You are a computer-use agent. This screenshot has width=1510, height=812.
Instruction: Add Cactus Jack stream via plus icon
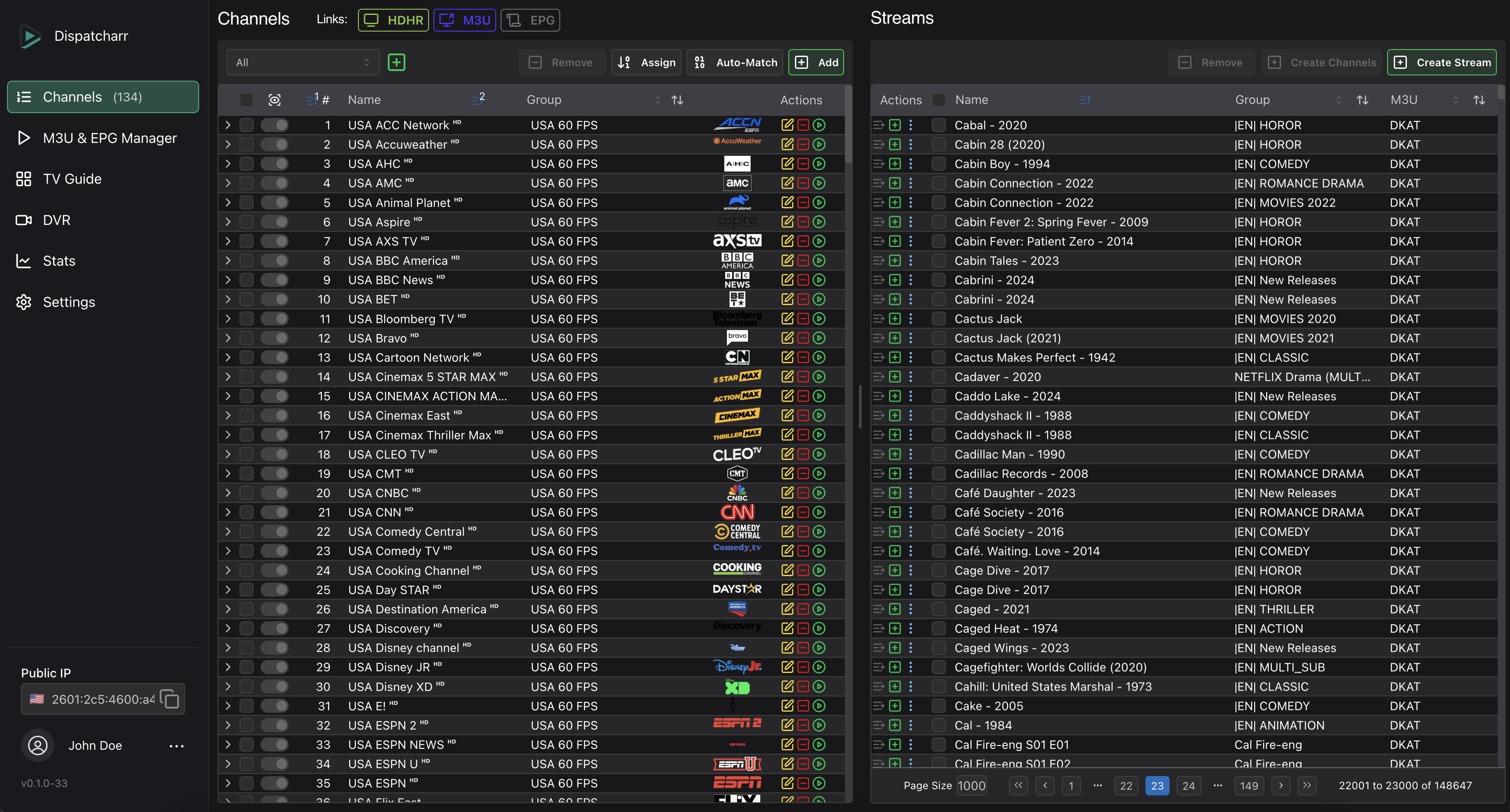click(x=895, y=319)
